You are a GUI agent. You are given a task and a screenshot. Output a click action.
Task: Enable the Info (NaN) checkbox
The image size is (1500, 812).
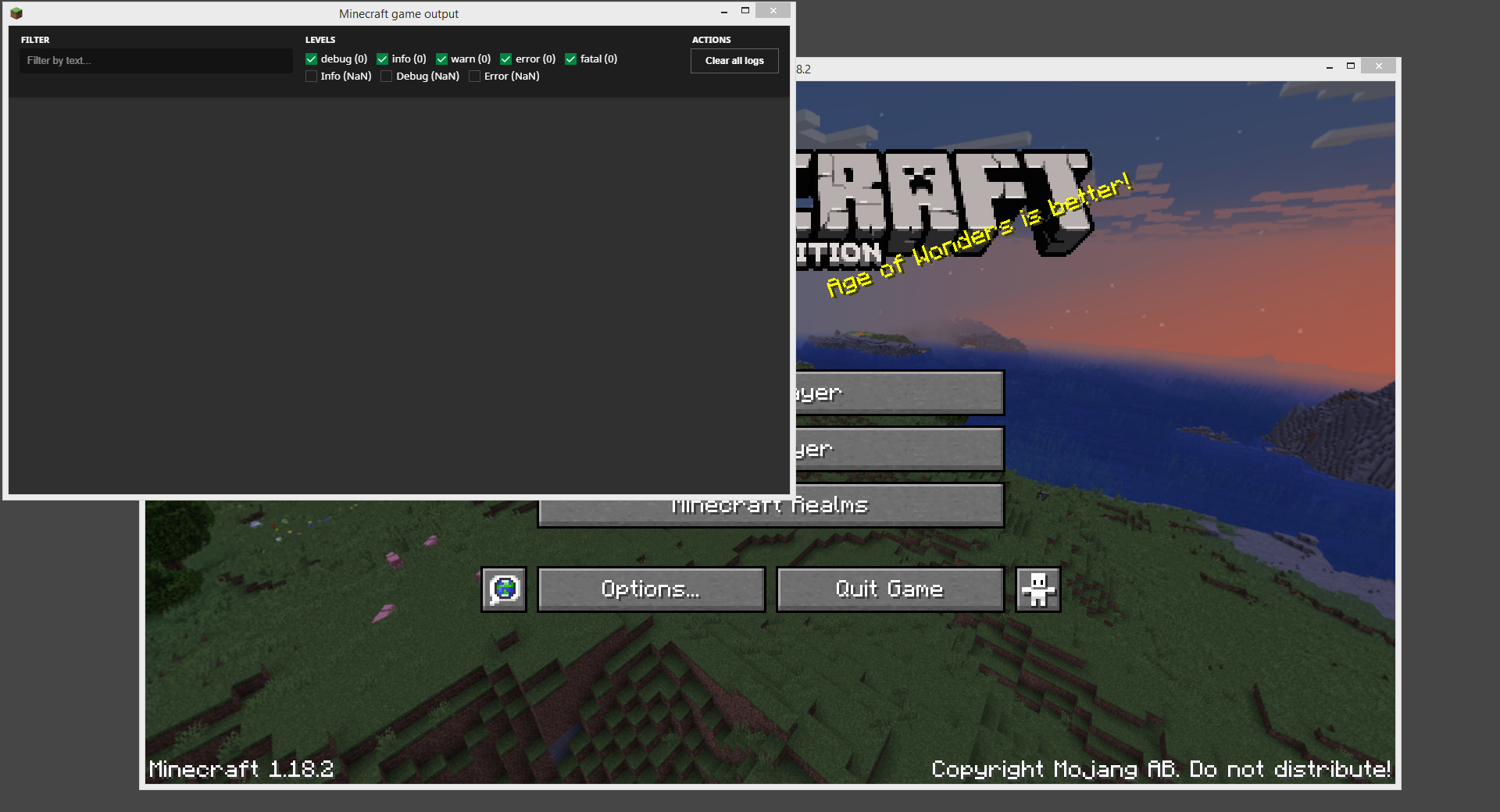312,77
